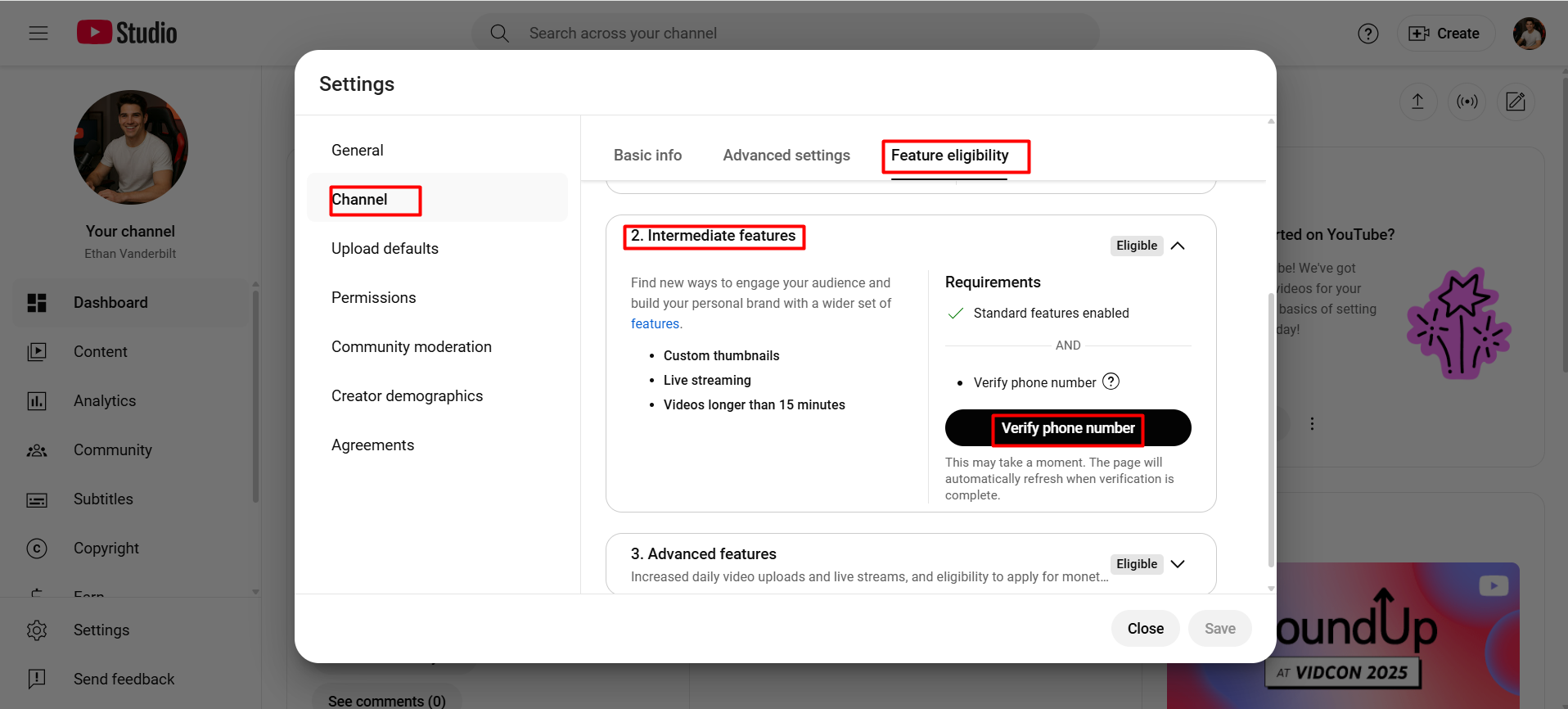The height and width of the screenshot is (709, 1568).
Task: Click the create post pencil icon
Action: point(1516,102)
